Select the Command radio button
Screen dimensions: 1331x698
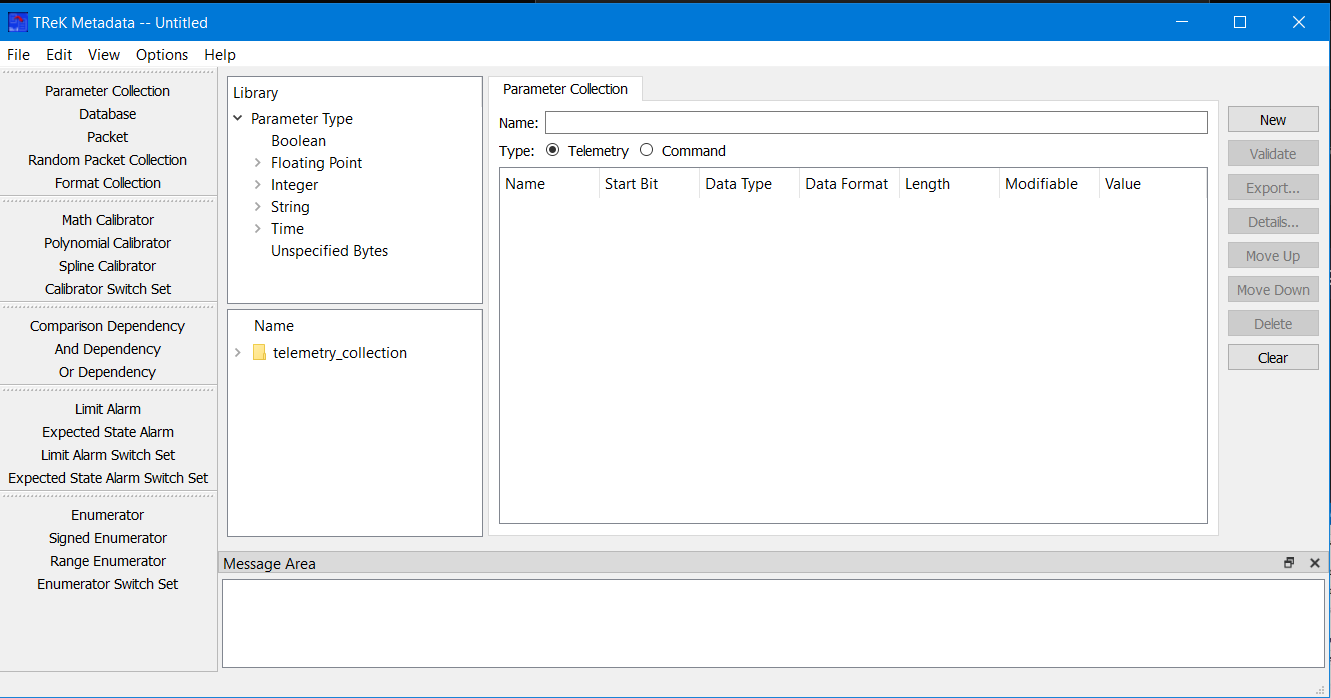647,150
